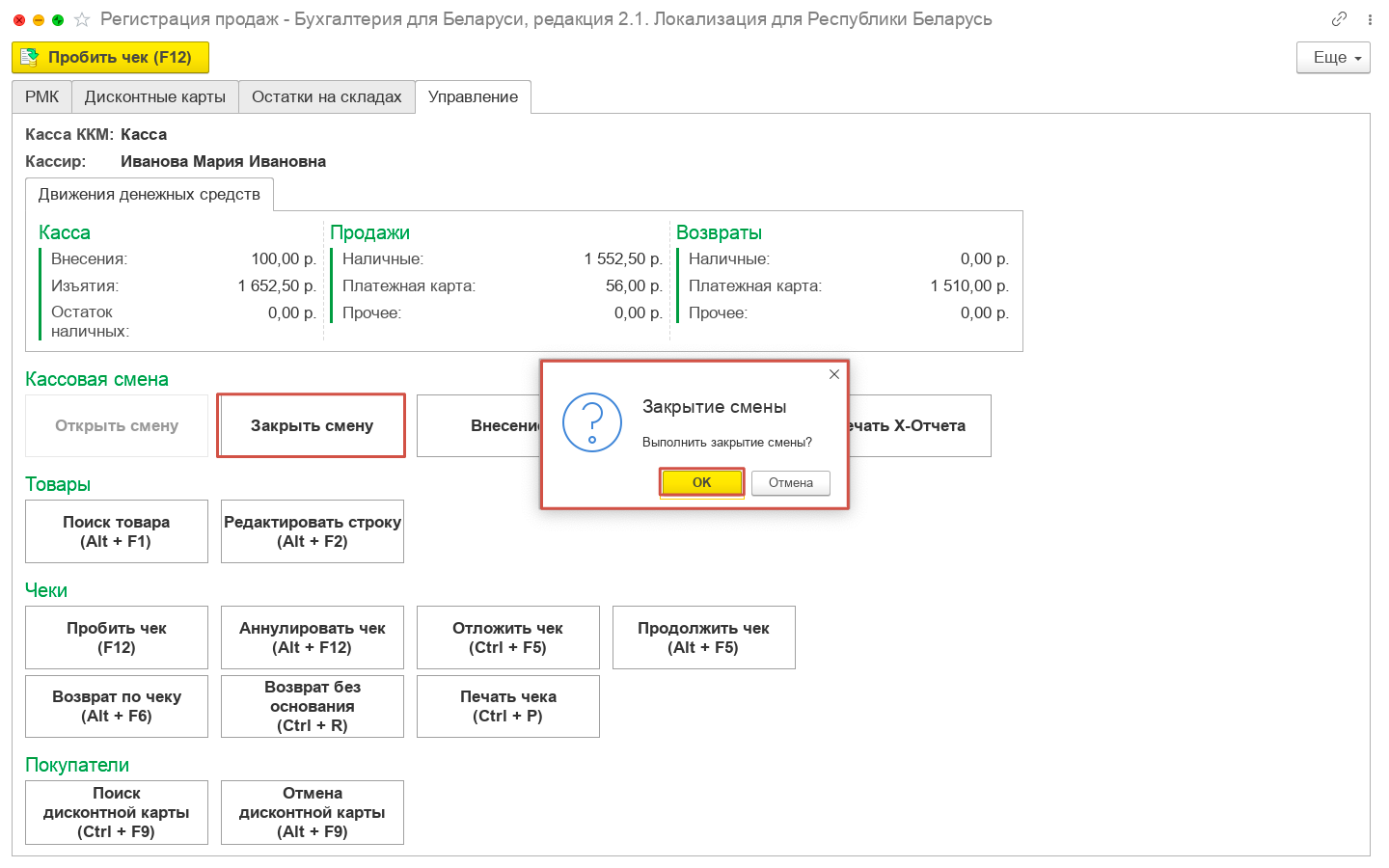Click Отложить чек (Ctrl + F5)

[507, 637]
